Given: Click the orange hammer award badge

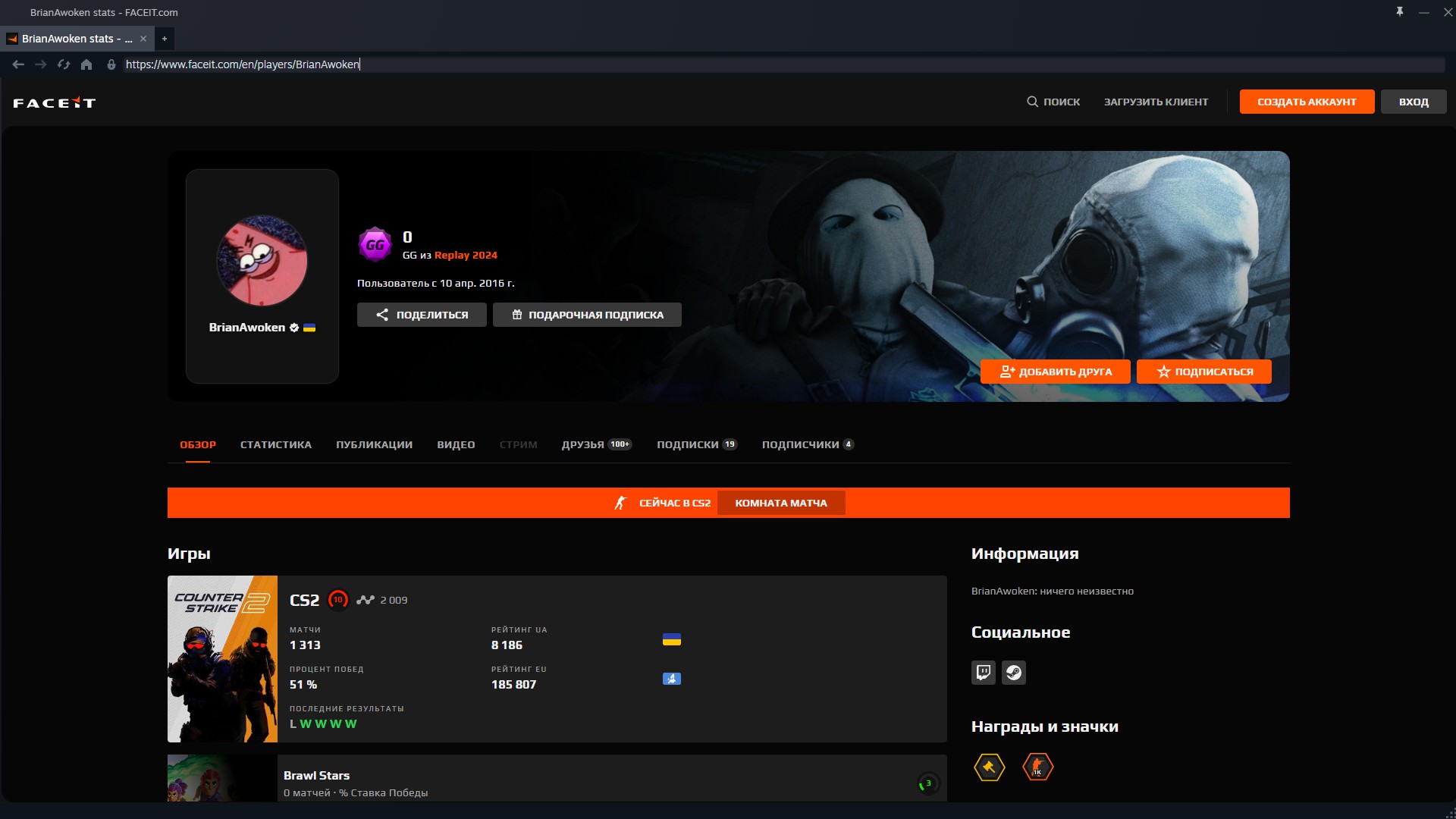Looking at the screenshot, I should pos(989,767).
